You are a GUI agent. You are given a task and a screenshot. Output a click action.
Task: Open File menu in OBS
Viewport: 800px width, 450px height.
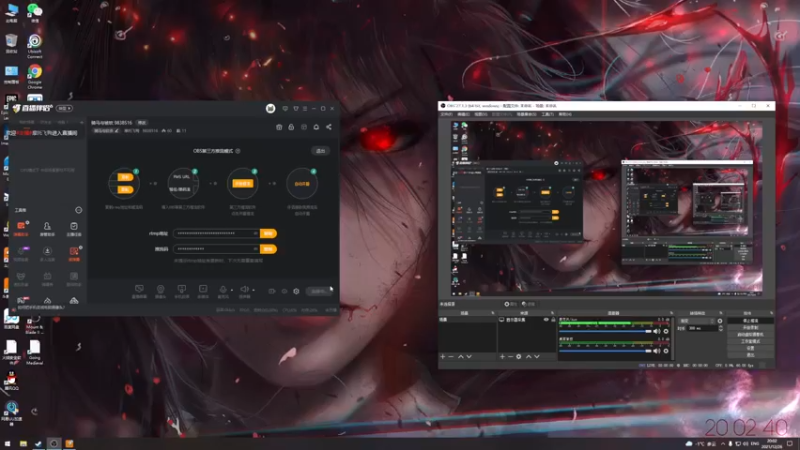click(x=446, y=114)
